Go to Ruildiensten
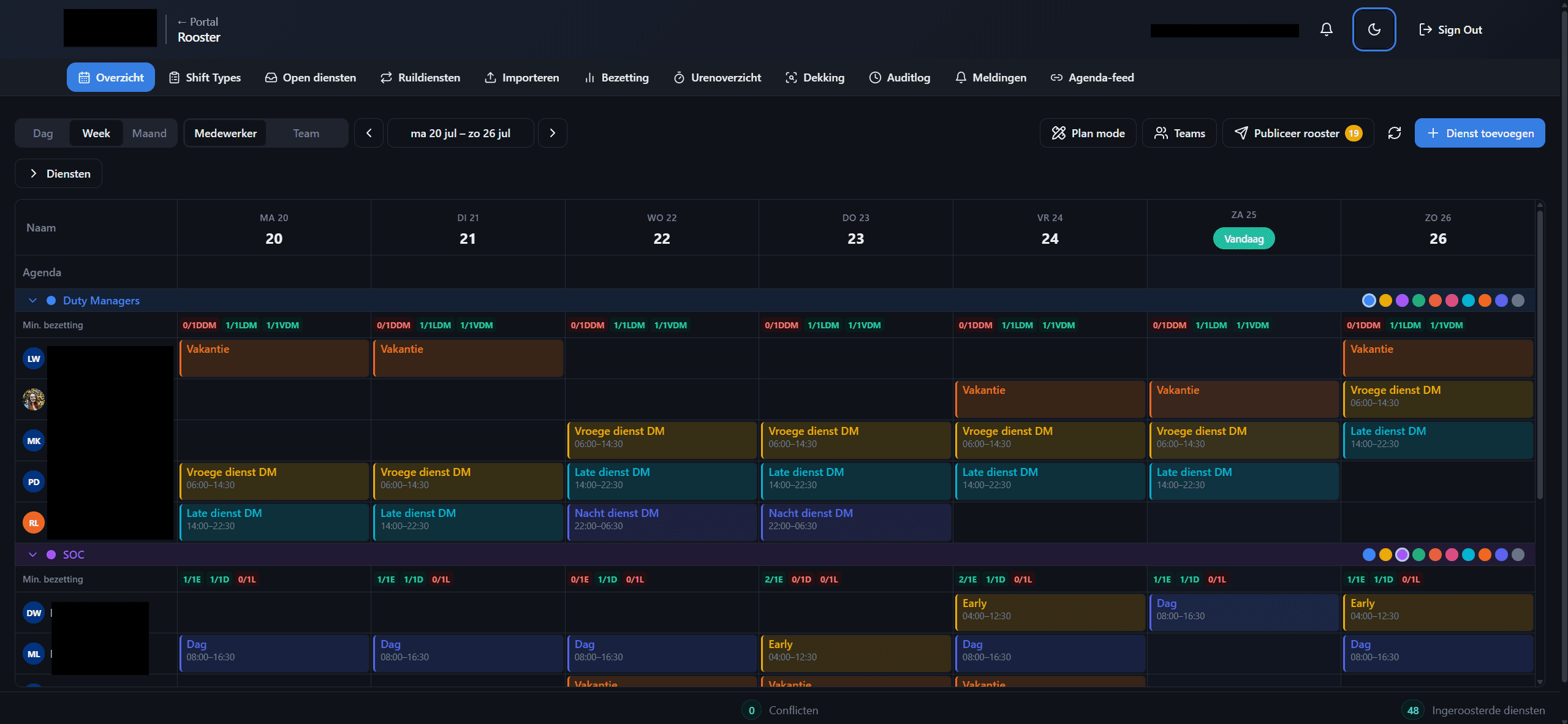 [x=420, y=77]
